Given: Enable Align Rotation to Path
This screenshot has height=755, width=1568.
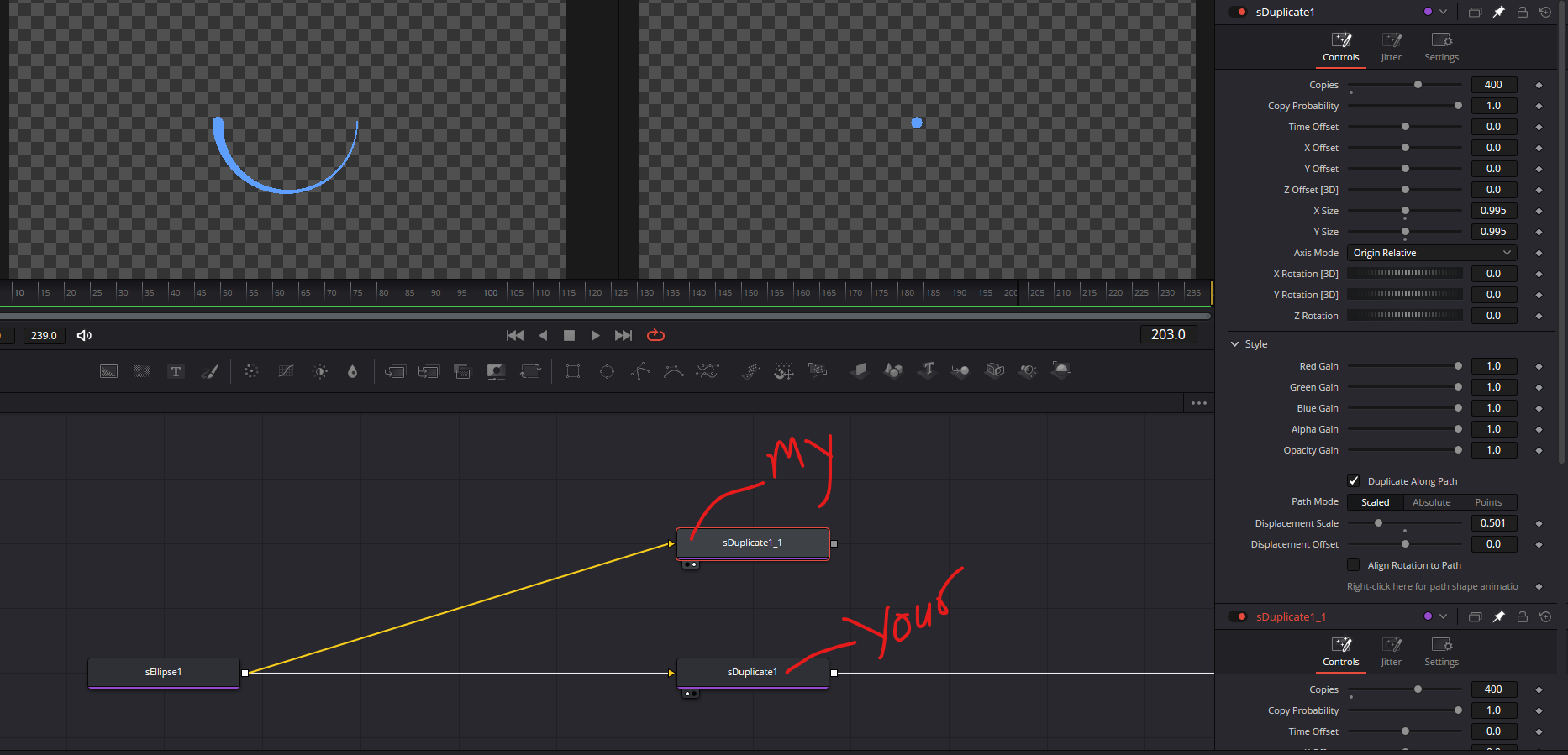Looking at the screenshot, I should pos(1354,565).
